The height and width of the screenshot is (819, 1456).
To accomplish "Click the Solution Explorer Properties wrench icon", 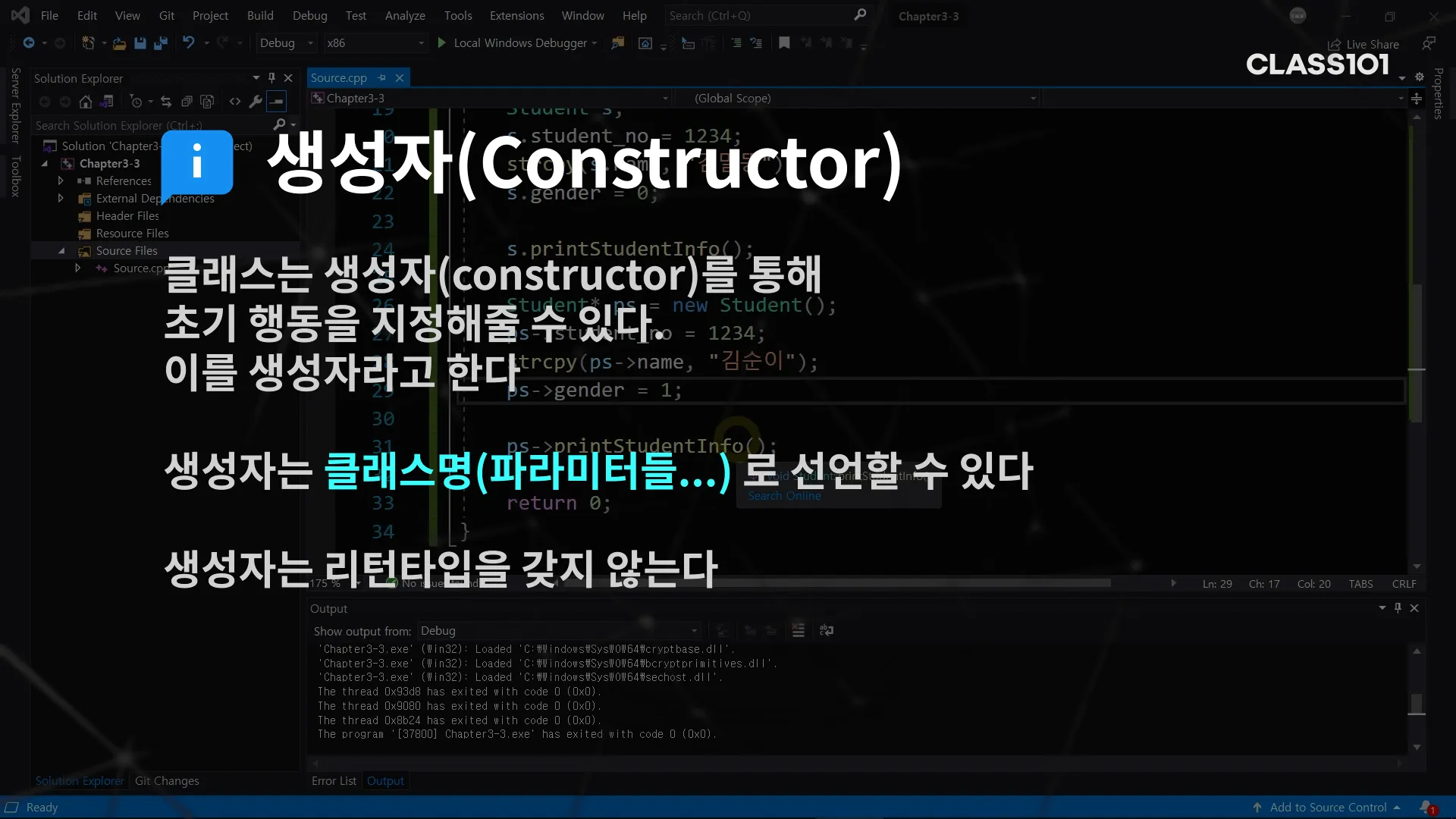I will [256, 102].
